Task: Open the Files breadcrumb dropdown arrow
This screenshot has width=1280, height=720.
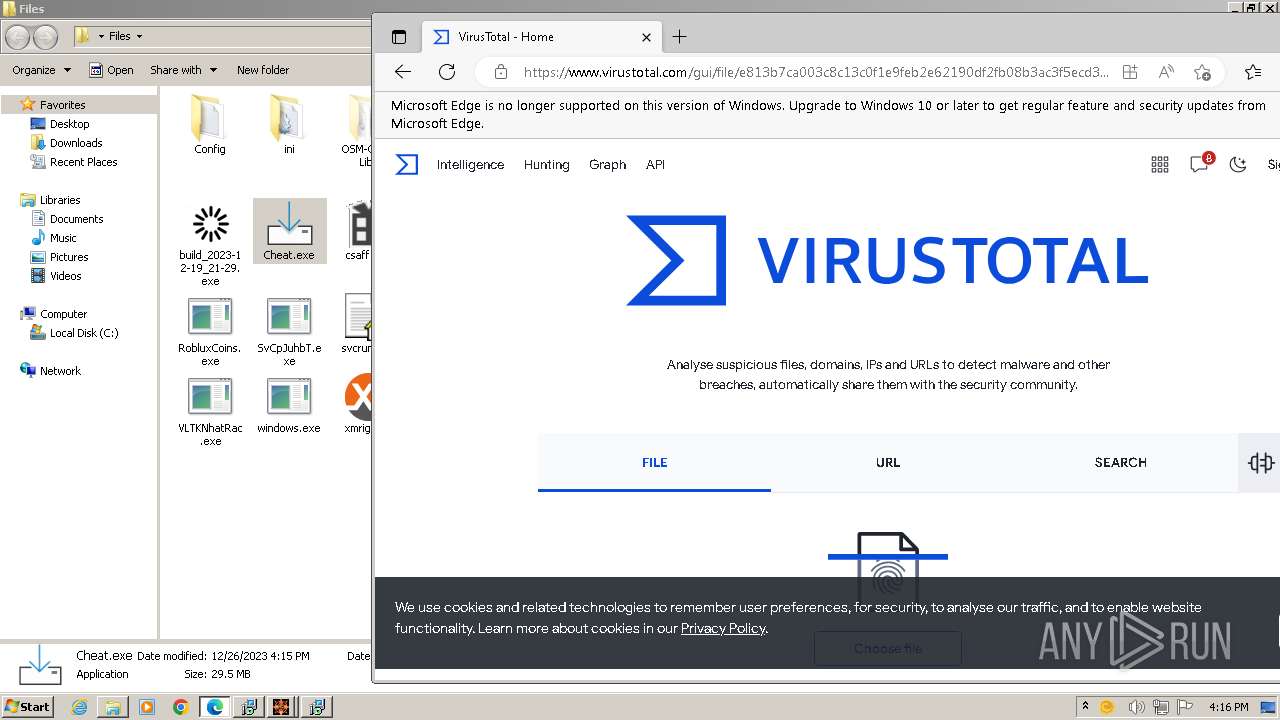Action: tap(139, 36)
